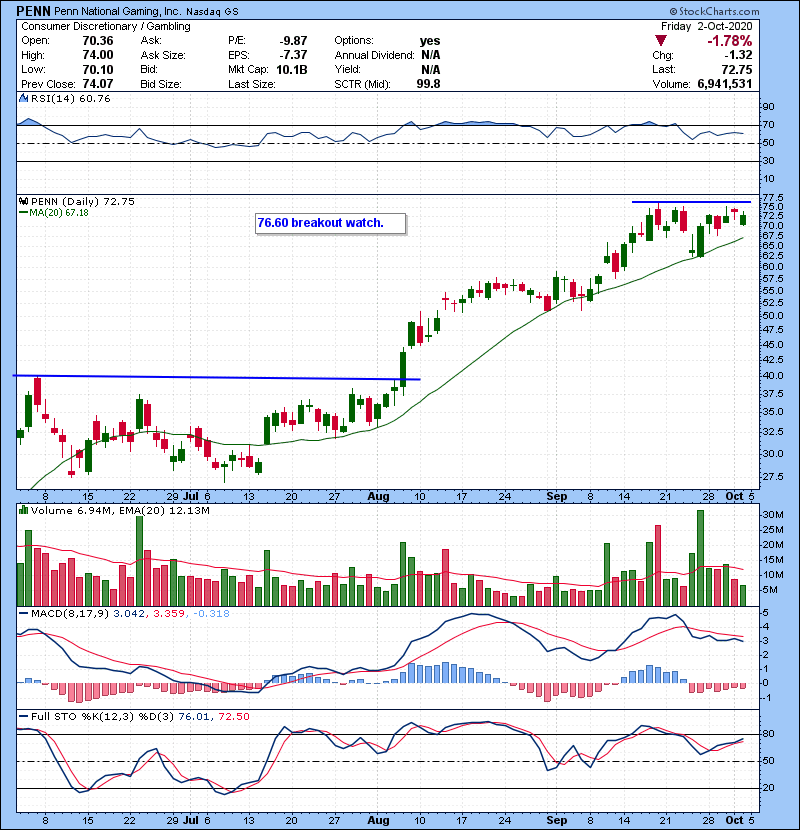
Task: Click the P/E value -9.87
Action: [293, 41]
